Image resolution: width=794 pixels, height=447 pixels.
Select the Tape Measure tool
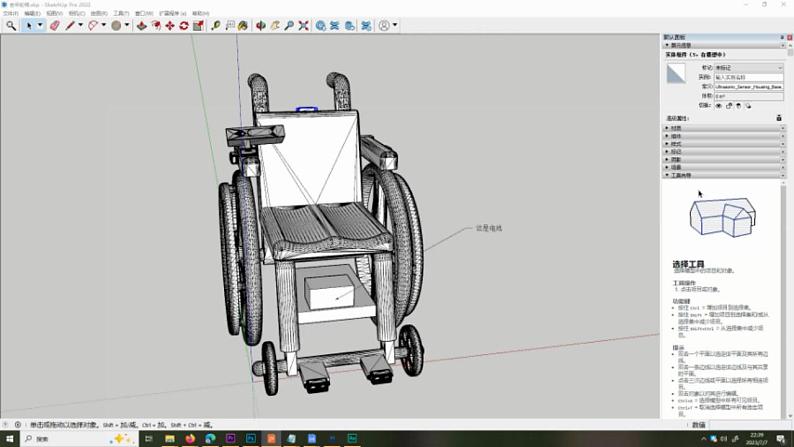click(215, 25)
